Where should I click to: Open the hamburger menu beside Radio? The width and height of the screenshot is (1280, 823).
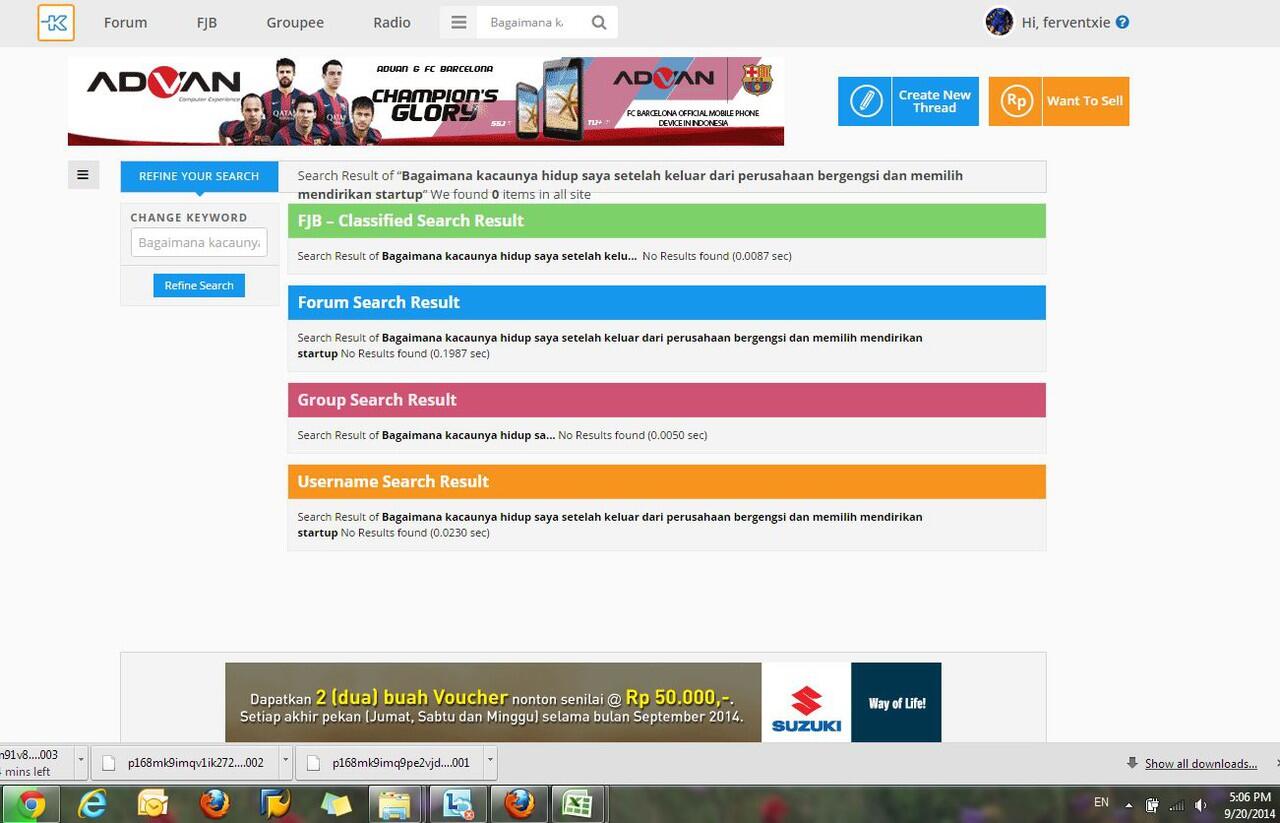(x=459, y=22)
